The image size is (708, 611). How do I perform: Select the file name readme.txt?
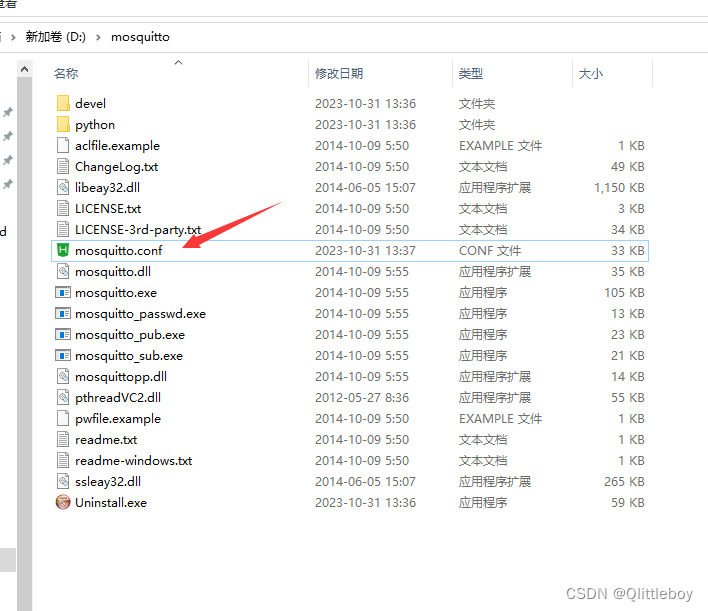coord(106,439)
